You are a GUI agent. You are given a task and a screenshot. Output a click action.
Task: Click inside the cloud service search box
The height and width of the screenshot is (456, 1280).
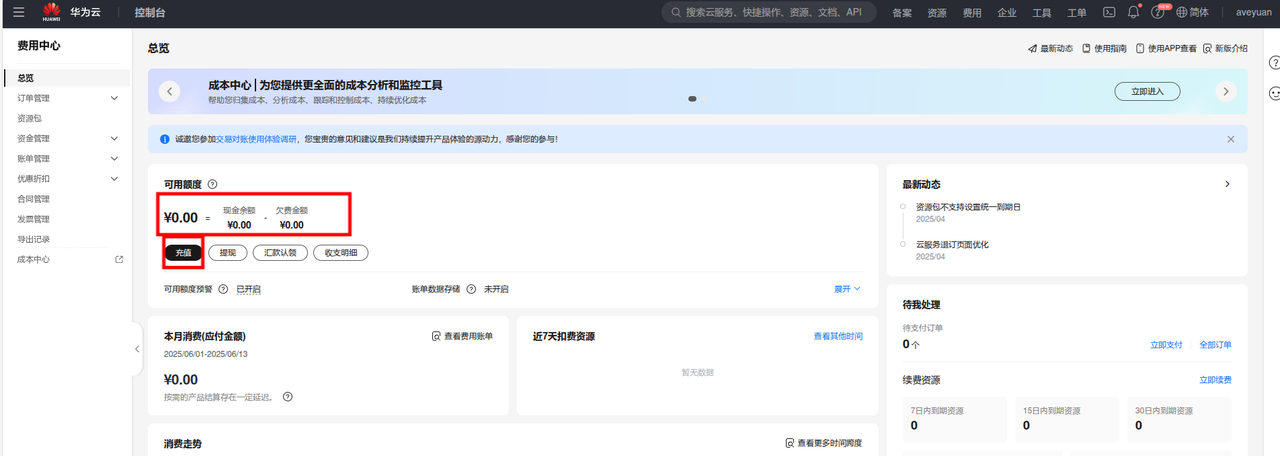(x=769, y=13)
